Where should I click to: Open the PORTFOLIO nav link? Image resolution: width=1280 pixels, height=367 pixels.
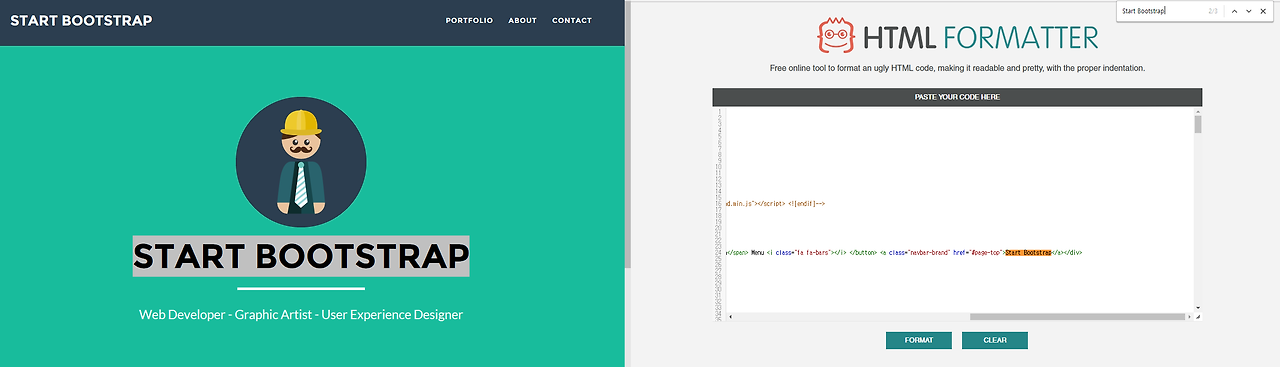(x=469, y=20)
